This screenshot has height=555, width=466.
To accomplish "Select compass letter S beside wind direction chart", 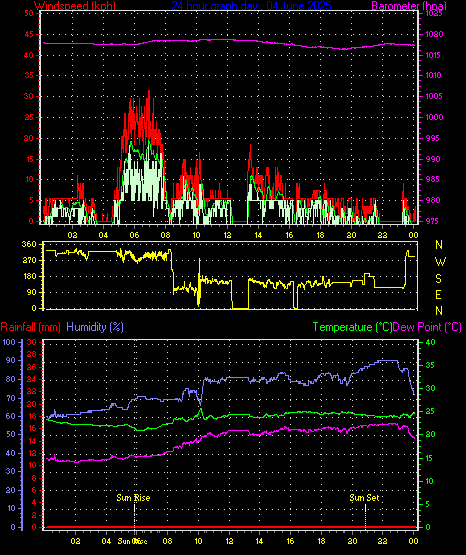I will (x=438, y=279).
